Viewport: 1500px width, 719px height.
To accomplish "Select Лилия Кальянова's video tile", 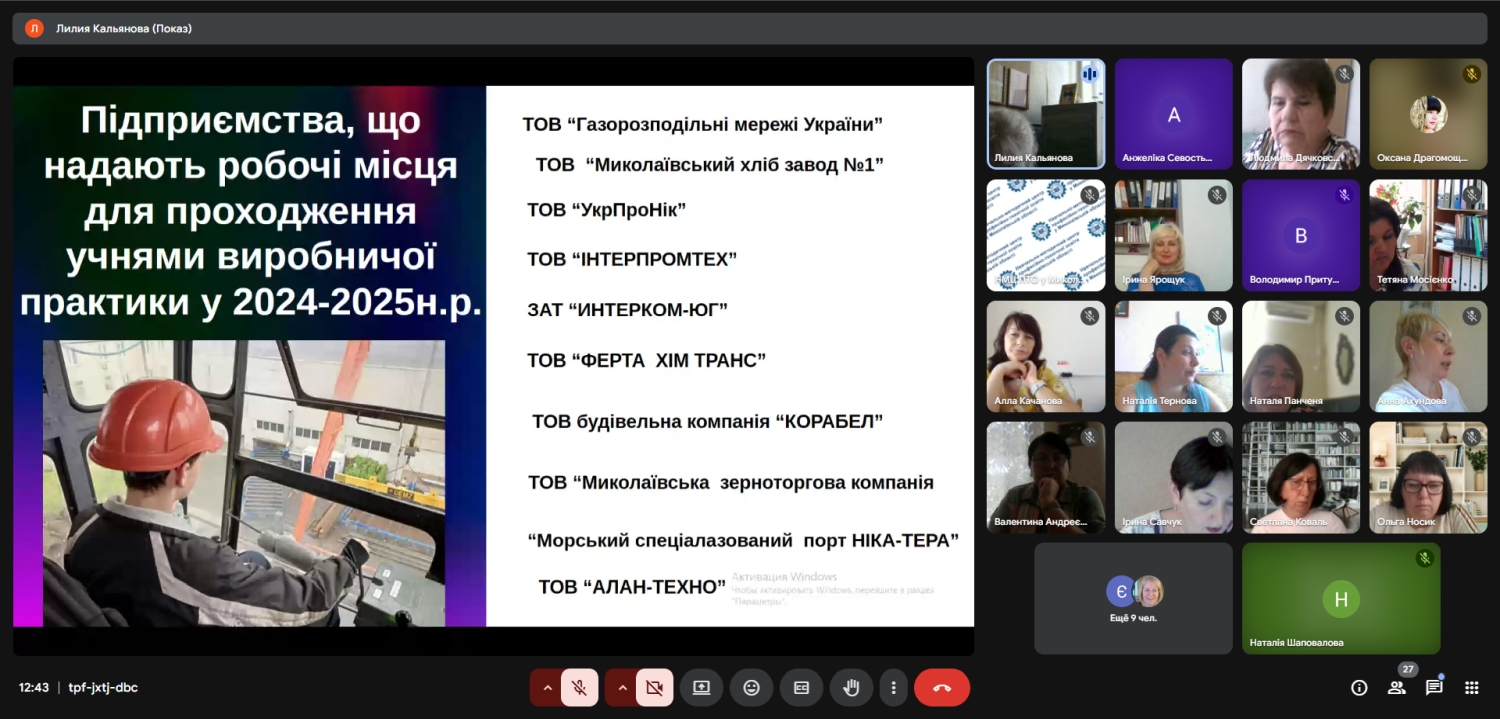I will [1046, 113].
